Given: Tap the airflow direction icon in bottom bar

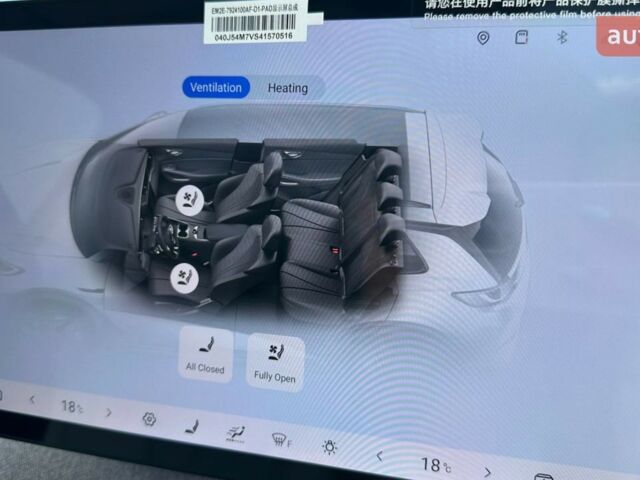Looking at the screenshot, I should tap(236, 433).
